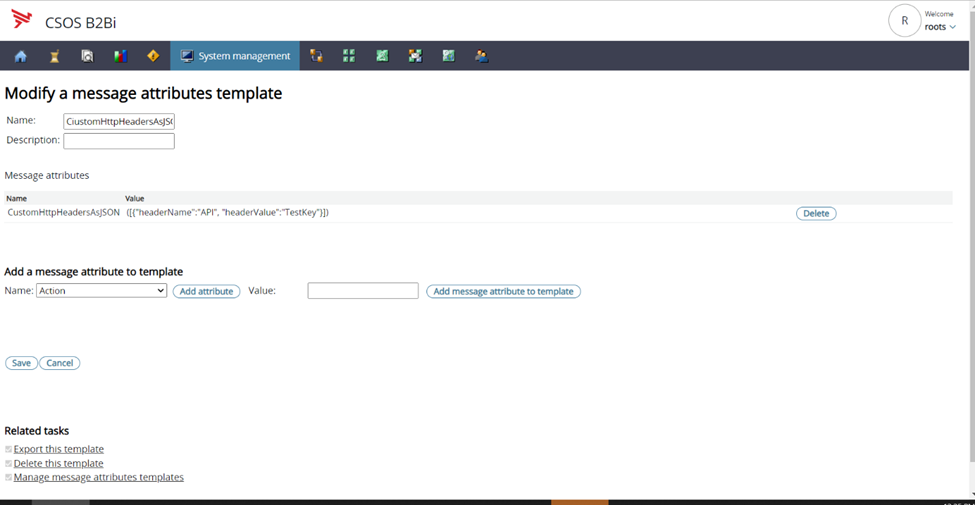
Task: Open the System management tab
Action: (x=235, y=56)
